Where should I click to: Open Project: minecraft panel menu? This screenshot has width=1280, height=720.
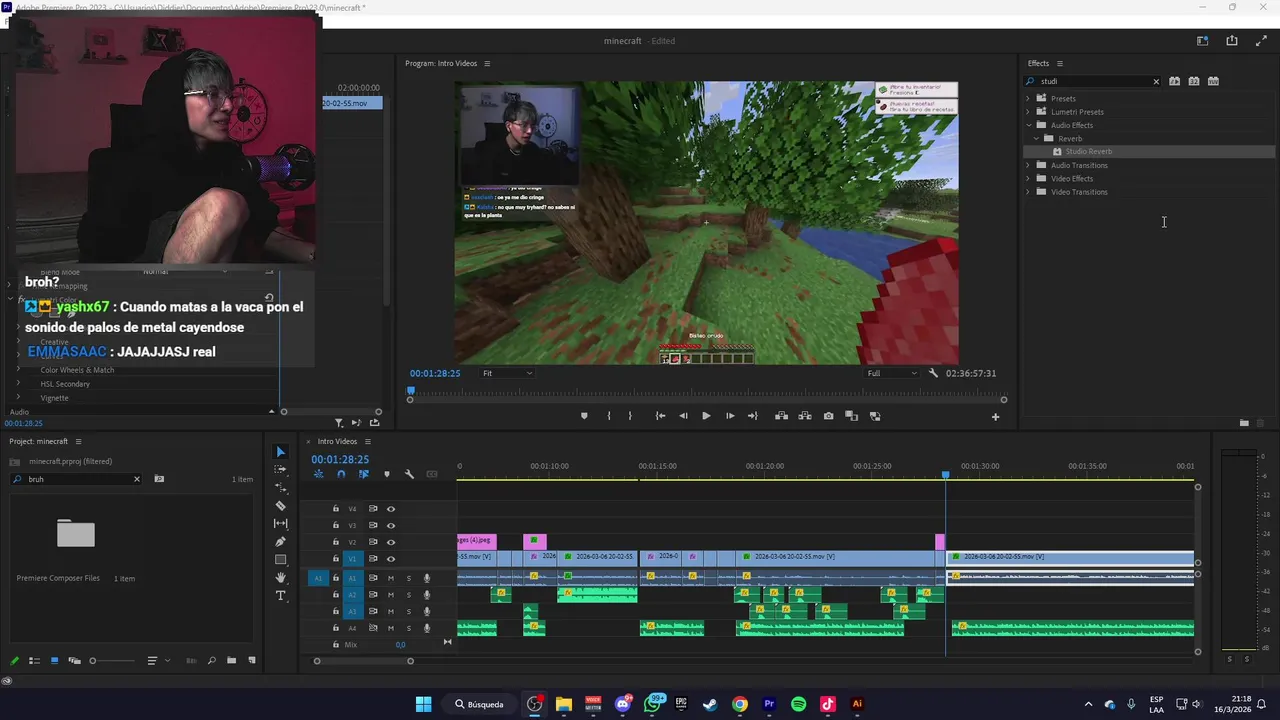tap(78, 441)
